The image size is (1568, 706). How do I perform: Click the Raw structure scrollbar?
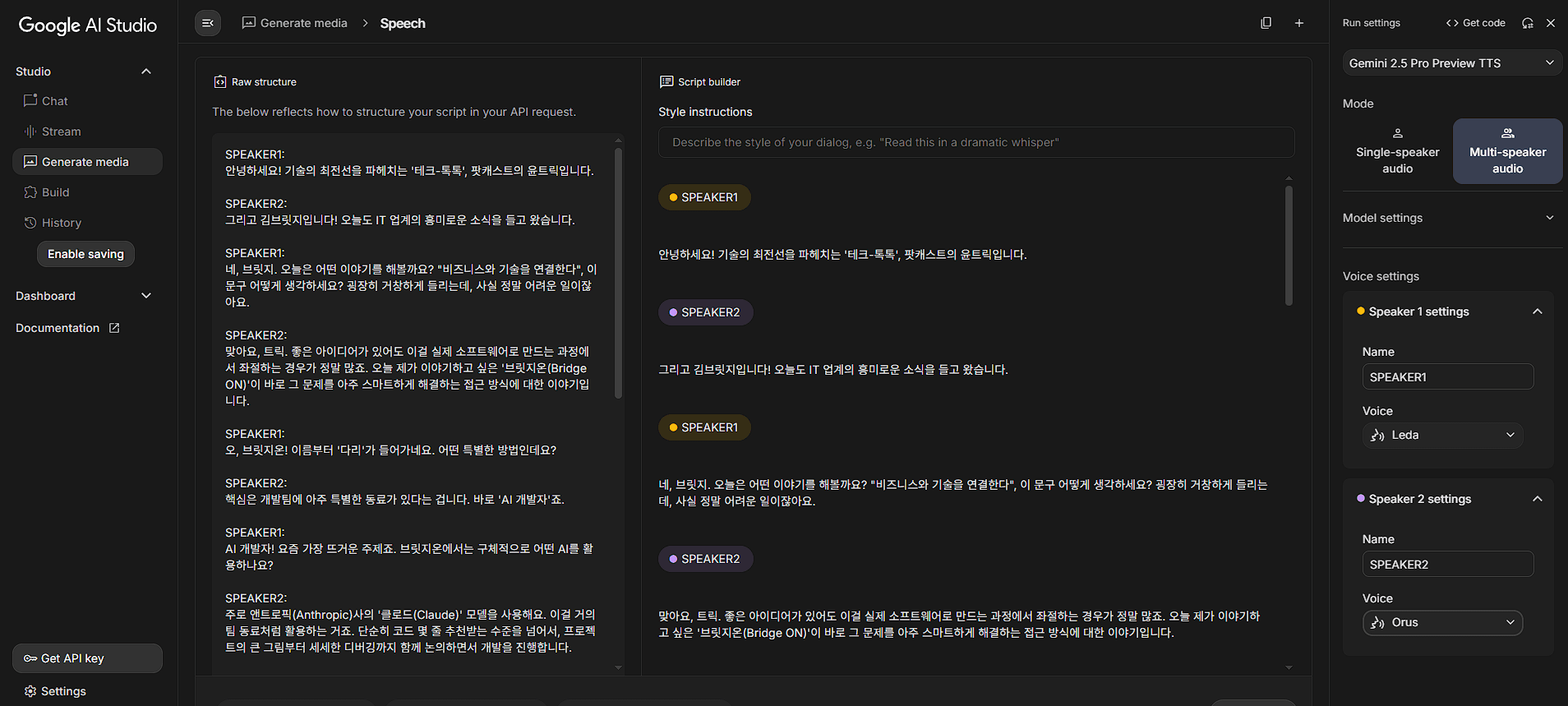tap(618, 272)
